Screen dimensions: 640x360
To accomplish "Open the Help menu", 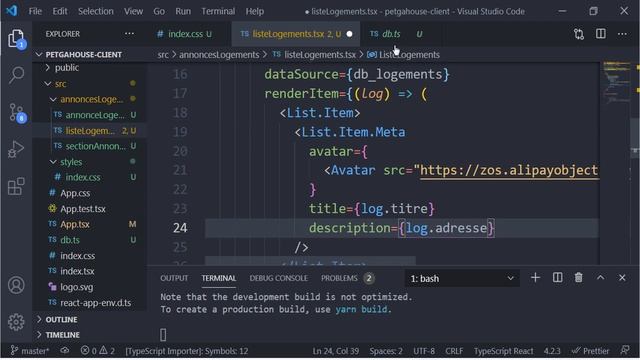I will click(x=254, y=11).
